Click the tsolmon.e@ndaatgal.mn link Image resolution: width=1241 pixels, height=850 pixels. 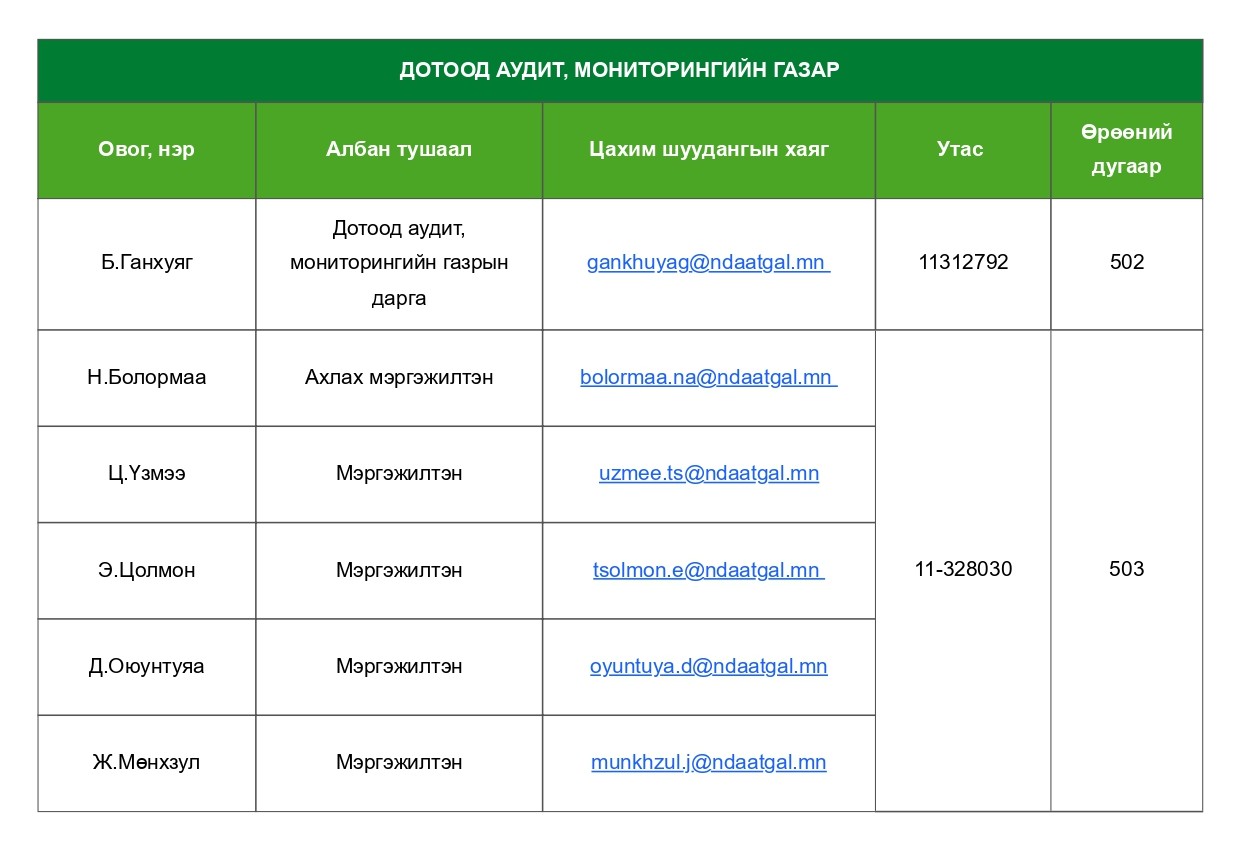[707, 570]
